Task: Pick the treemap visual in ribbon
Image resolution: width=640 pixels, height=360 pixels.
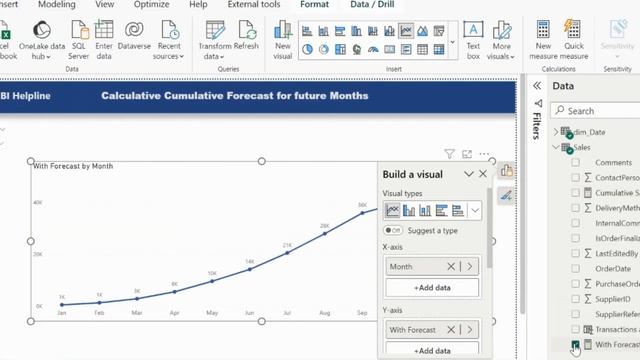Action: 340,49
